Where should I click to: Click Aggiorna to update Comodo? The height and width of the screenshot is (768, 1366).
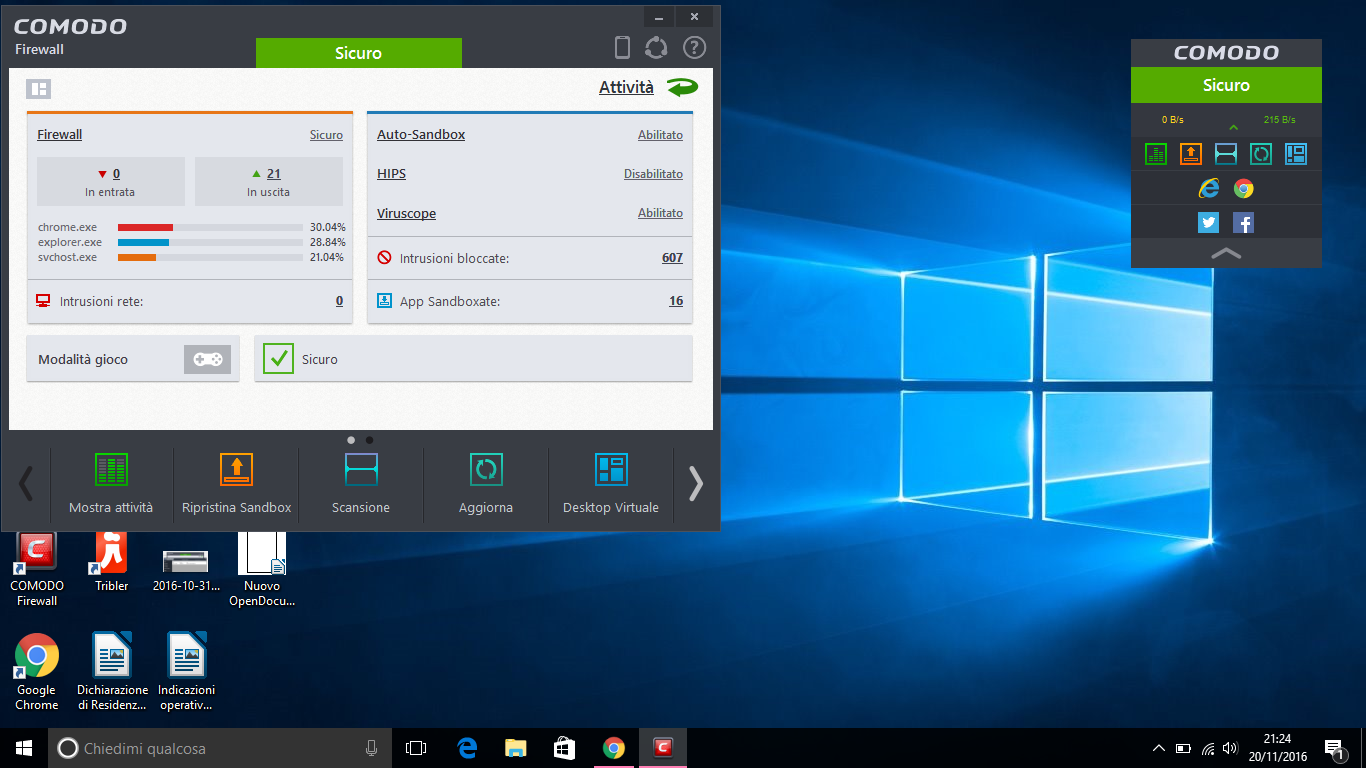click(485, 470)
